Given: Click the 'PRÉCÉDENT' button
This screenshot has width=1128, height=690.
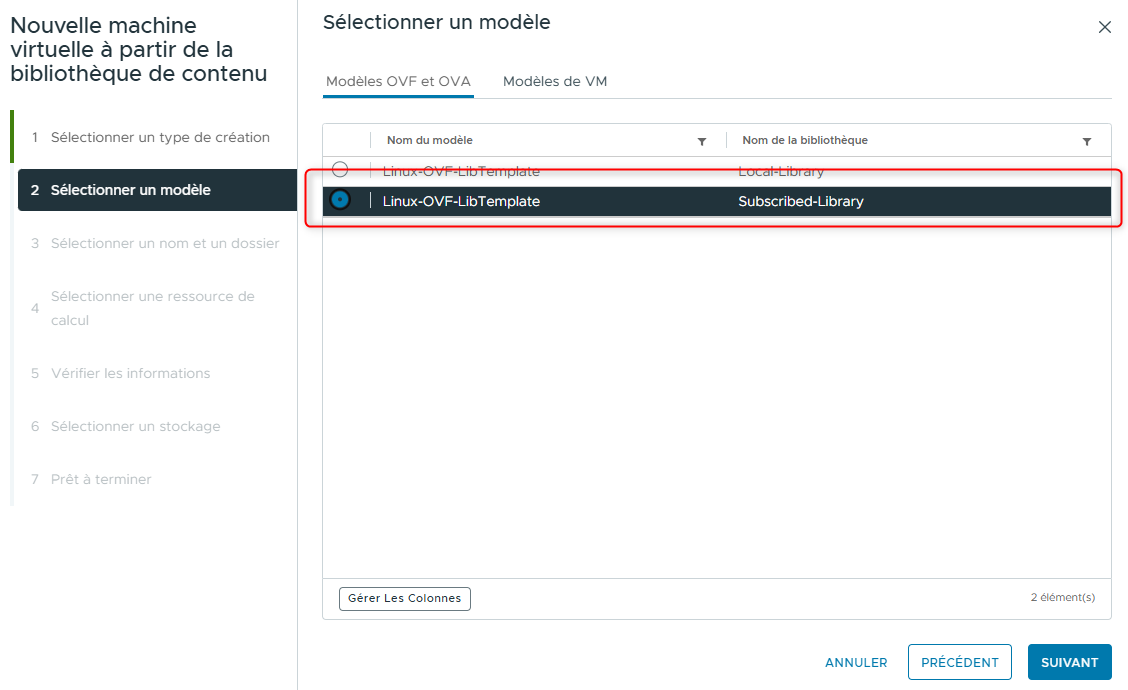Looking at the screenshot, I should coord(959,662).
